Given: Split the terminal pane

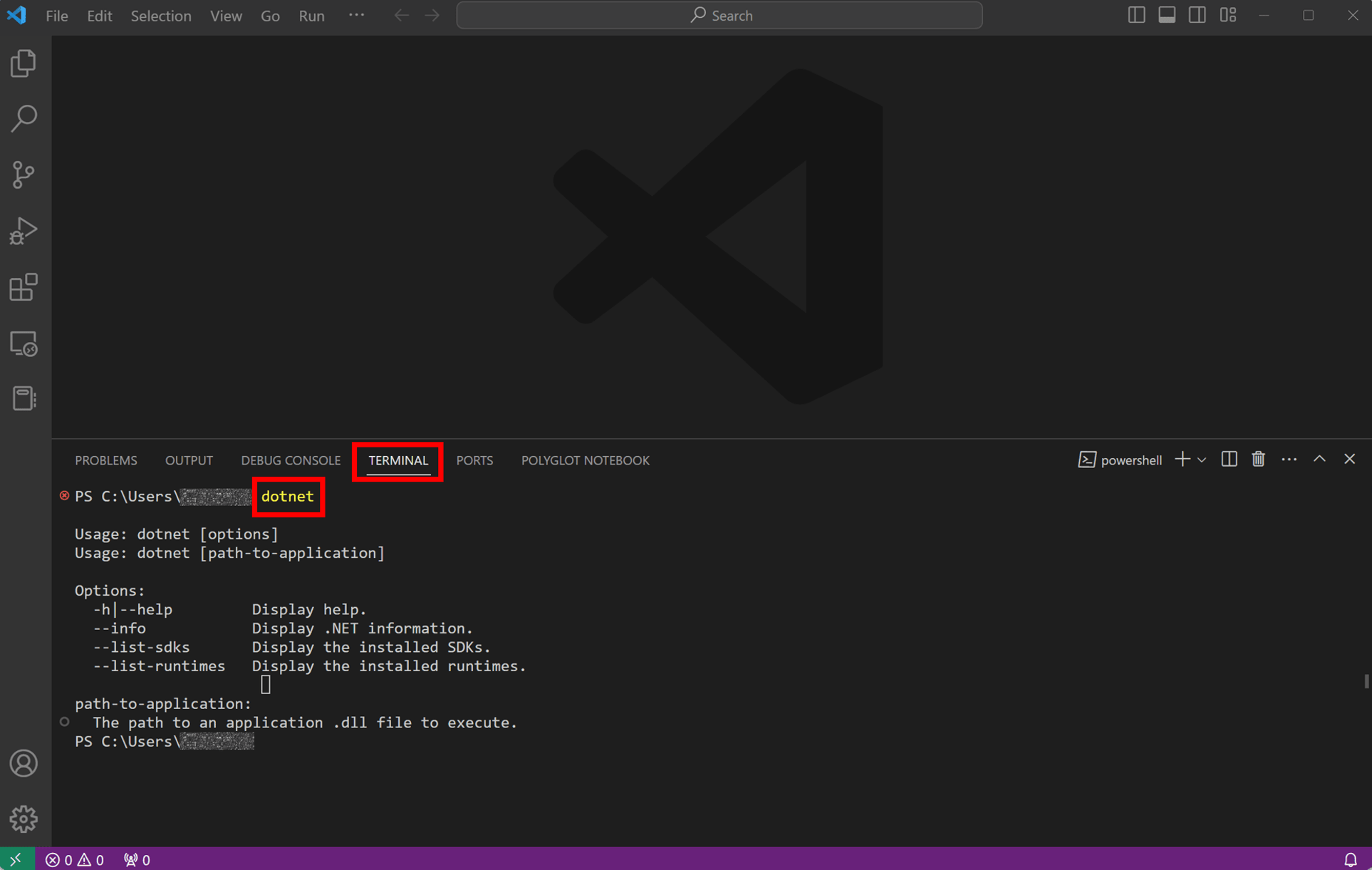Looking at the screenshot, I should click(x=1229, y=460).
